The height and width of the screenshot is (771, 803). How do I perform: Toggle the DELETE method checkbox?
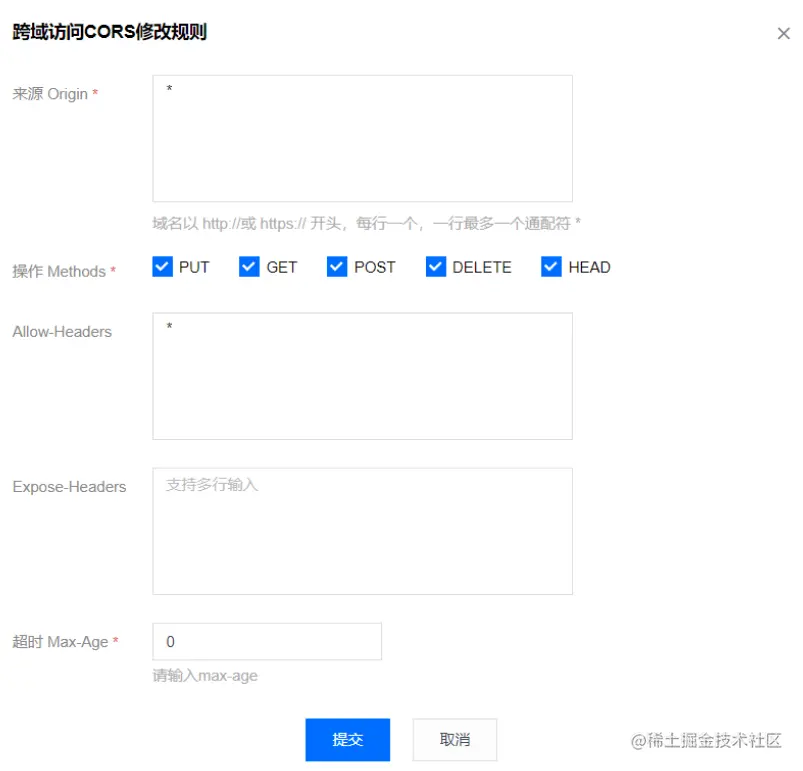click(436, 267)
